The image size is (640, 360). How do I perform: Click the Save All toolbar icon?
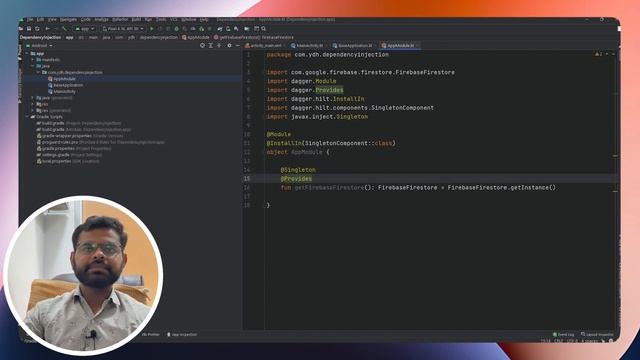pyautogui.click(x=29, y=29)
